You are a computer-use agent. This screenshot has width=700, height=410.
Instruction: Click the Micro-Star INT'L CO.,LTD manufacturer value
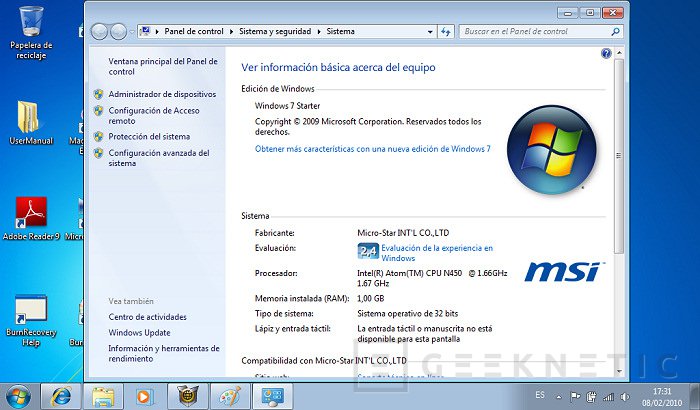(x=403, y=233)
